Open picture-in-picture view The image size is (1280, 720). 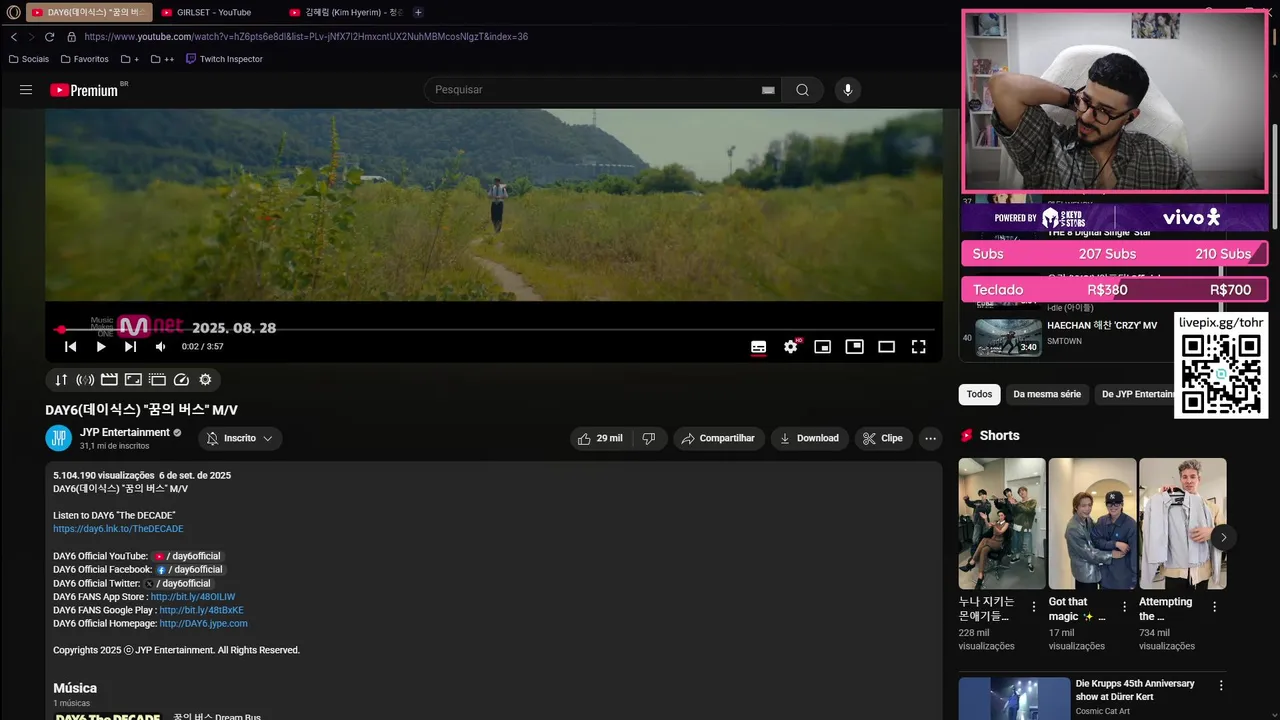click(854, 347)
